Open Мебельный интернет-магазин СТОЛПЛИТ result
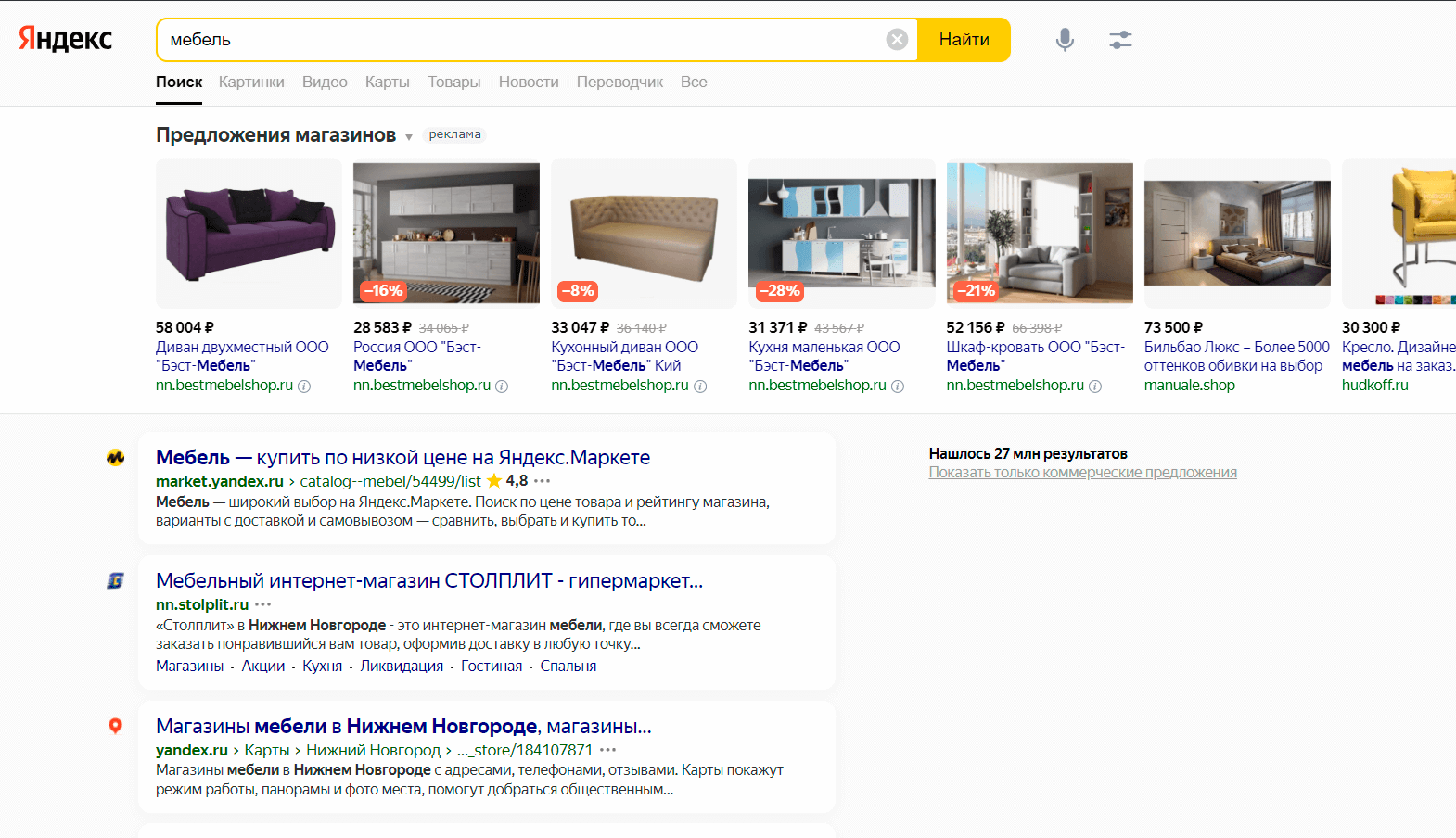The height and width of the screenshot is (838, 1456). coord(429,580)
